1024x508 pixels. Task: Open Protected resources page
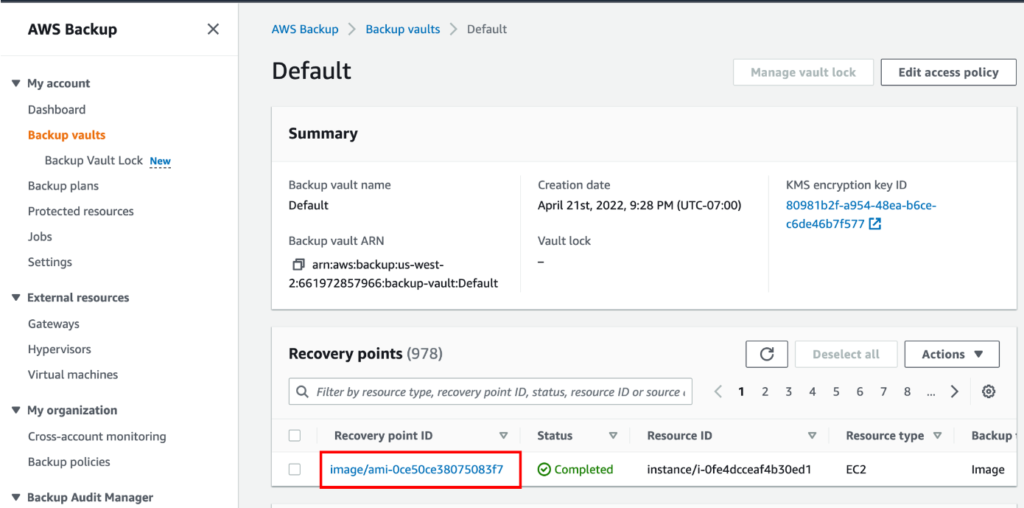(x=81, y=212)
